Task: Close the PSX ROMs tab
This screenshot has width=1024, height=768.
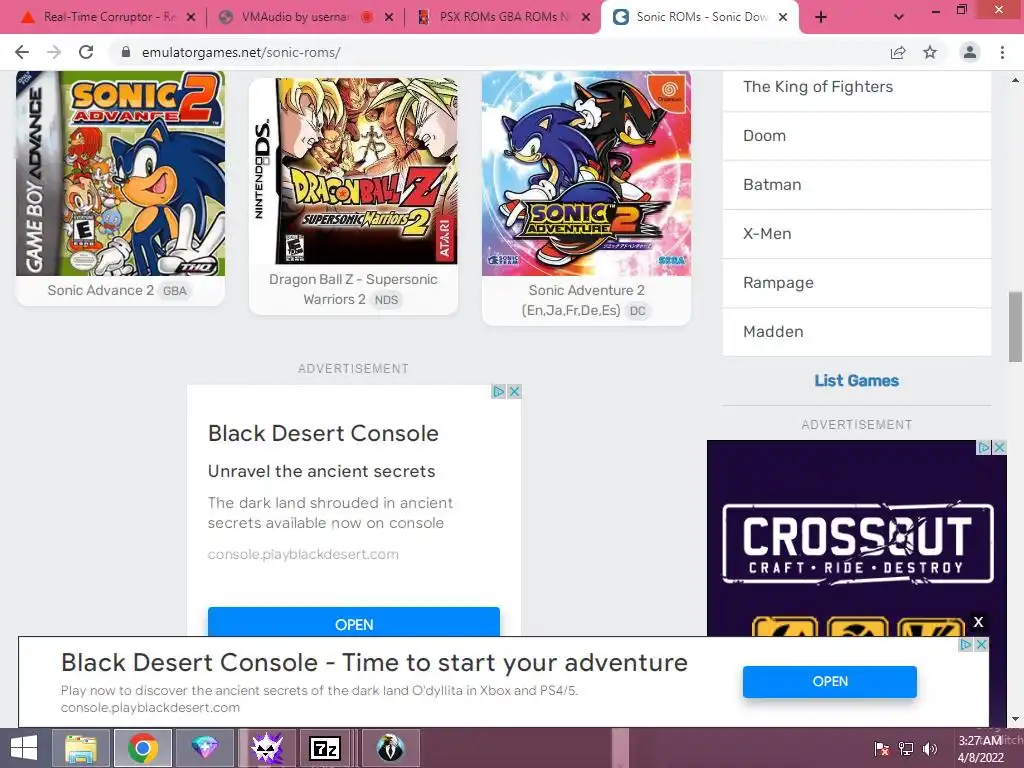Action: coord(586,17)
